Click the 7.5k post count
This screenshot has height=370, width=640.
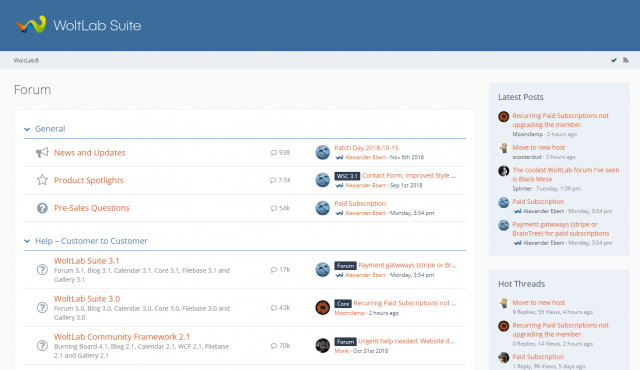pos(280,180)
